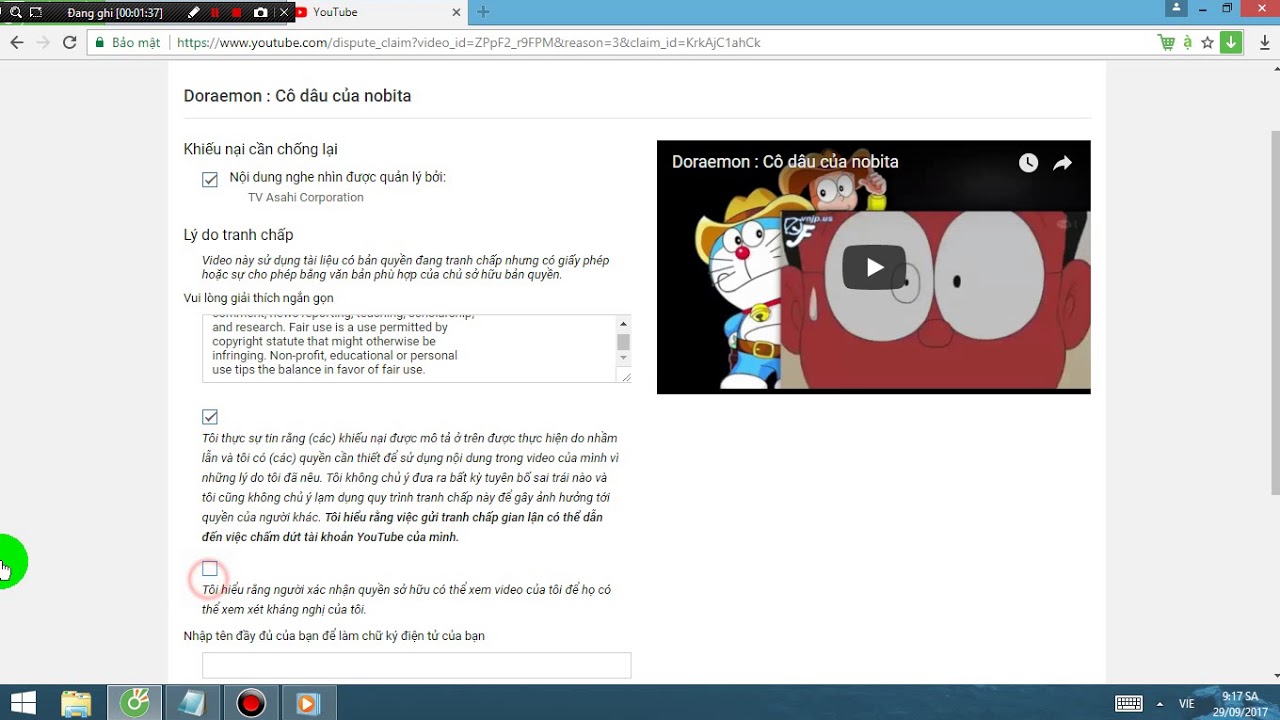Close the recorder toolbar with X
Screen dimensions: 1280x720
point(284,13)
